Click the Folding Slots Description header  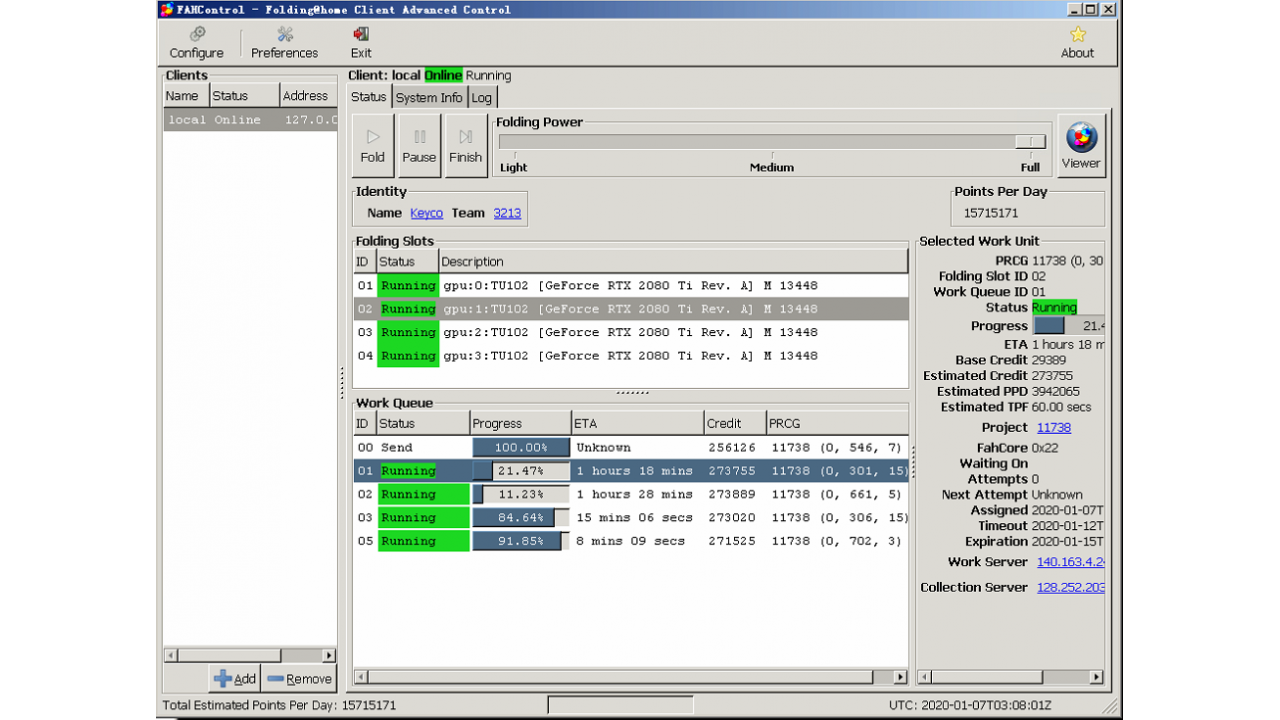pyautogui.click(x=673, y=262)
